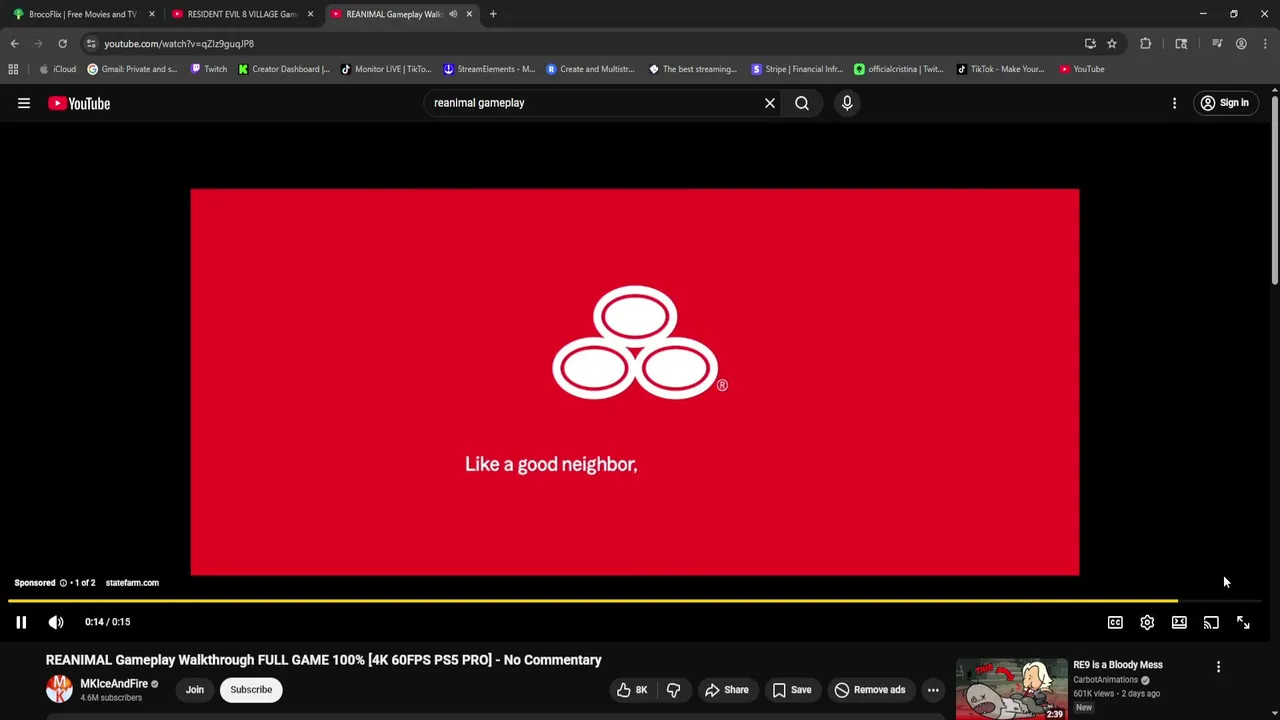The image size is (1280, 720).
Task: Click Remove ads button
Action: (x=870, y=690)
